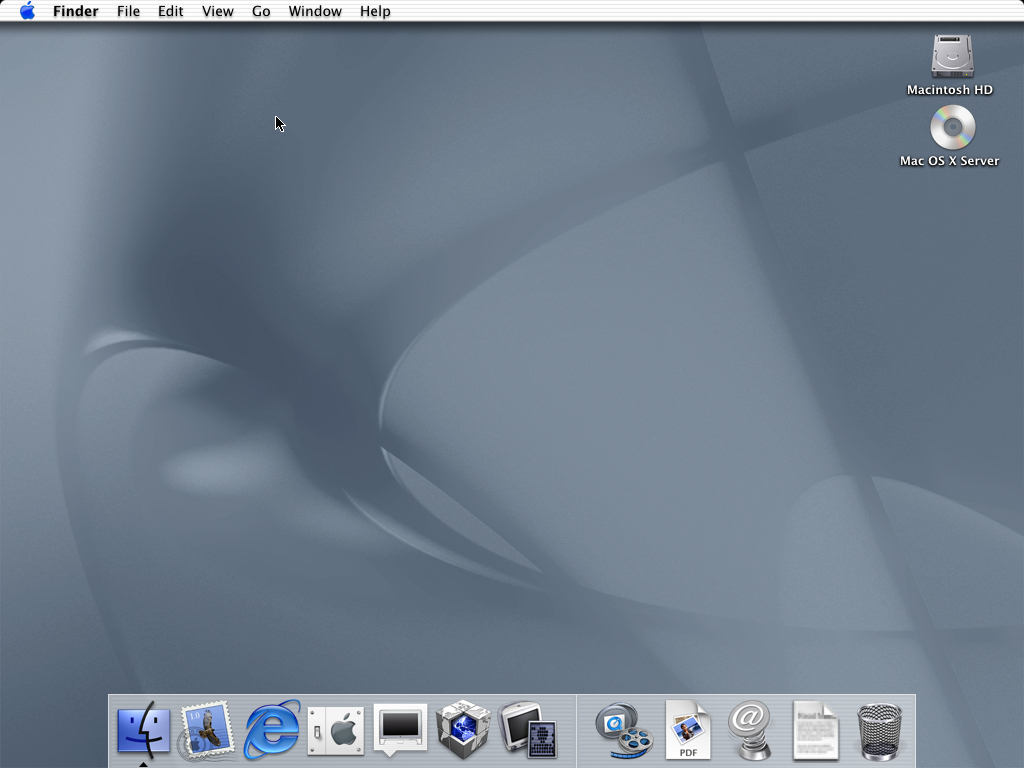Open the cube-shaped Sherlock icon in the Dock

(x=463, y=729)
